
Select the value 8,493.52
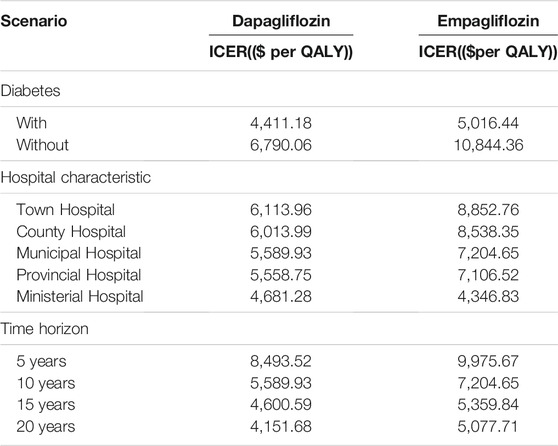[x=281, y=361]
